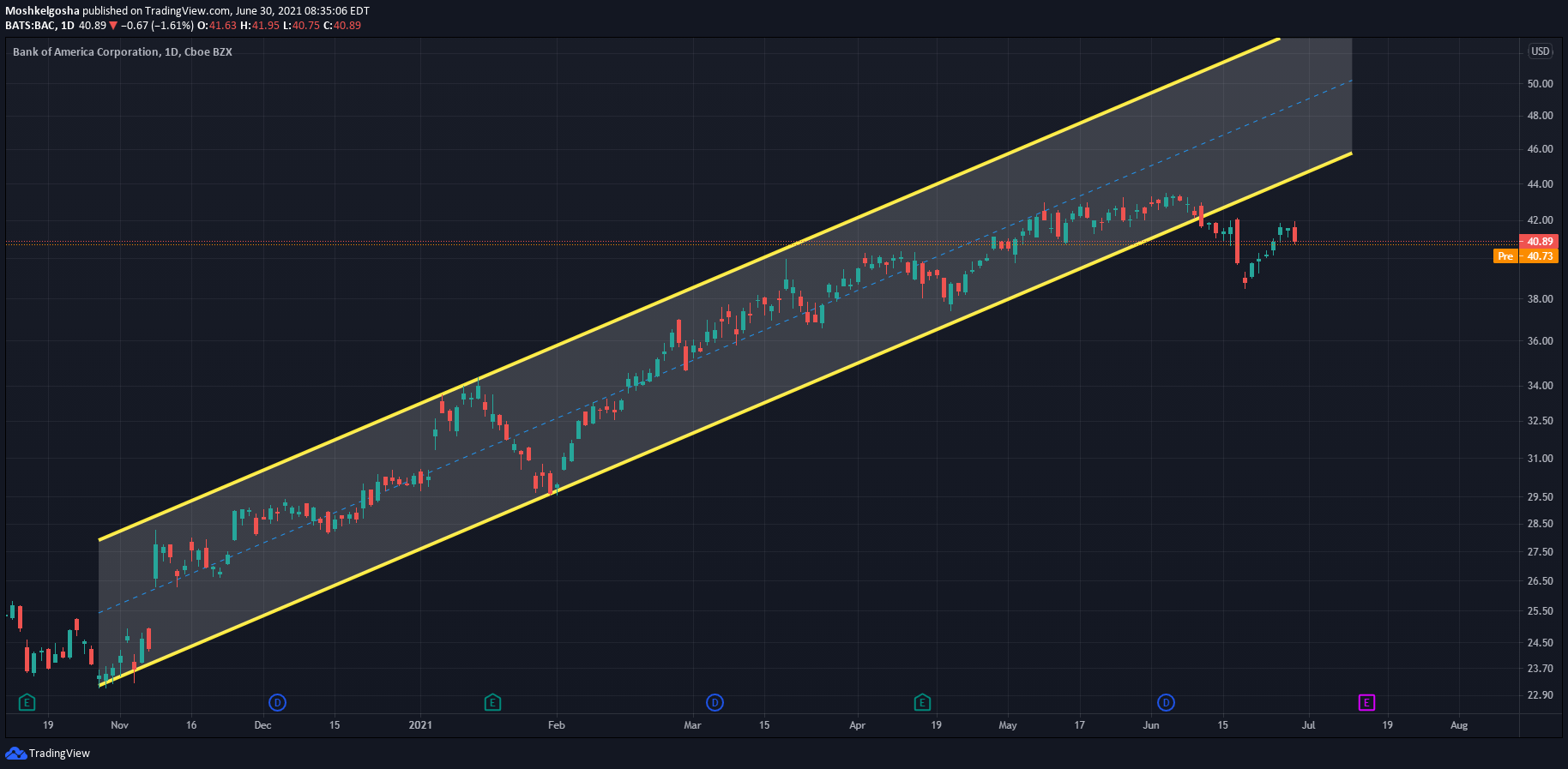Click the red 40.89 last price label
1568x769 pixels.
(1539, 242)
